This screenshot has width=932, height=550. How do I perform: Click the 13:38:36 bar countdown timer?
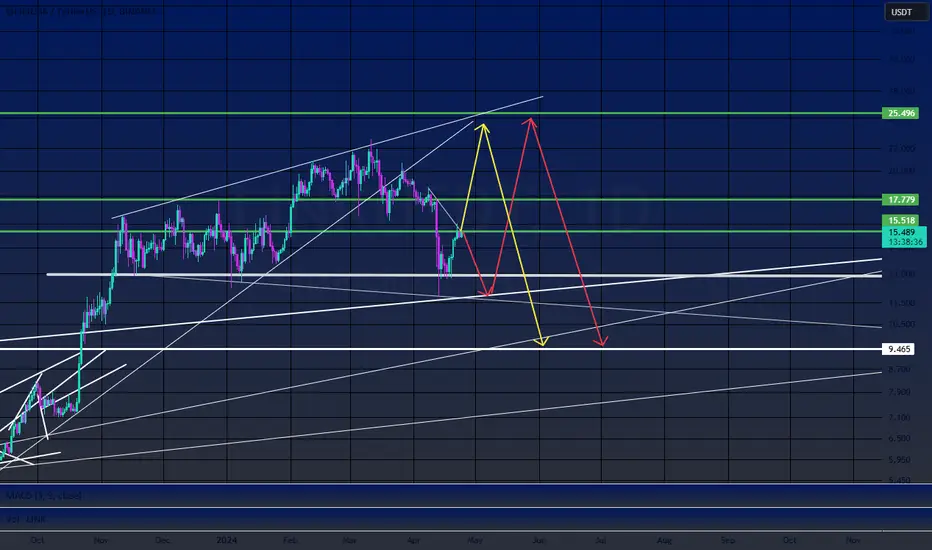click(x=905, y=242)
